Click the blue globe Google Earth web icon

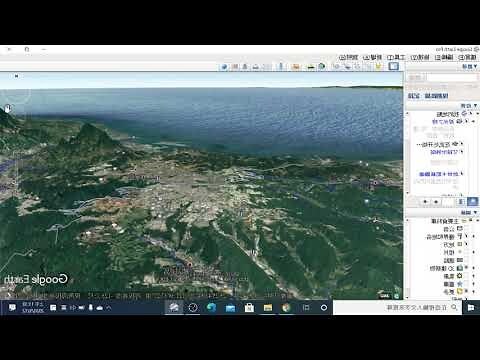pos(224,66)
